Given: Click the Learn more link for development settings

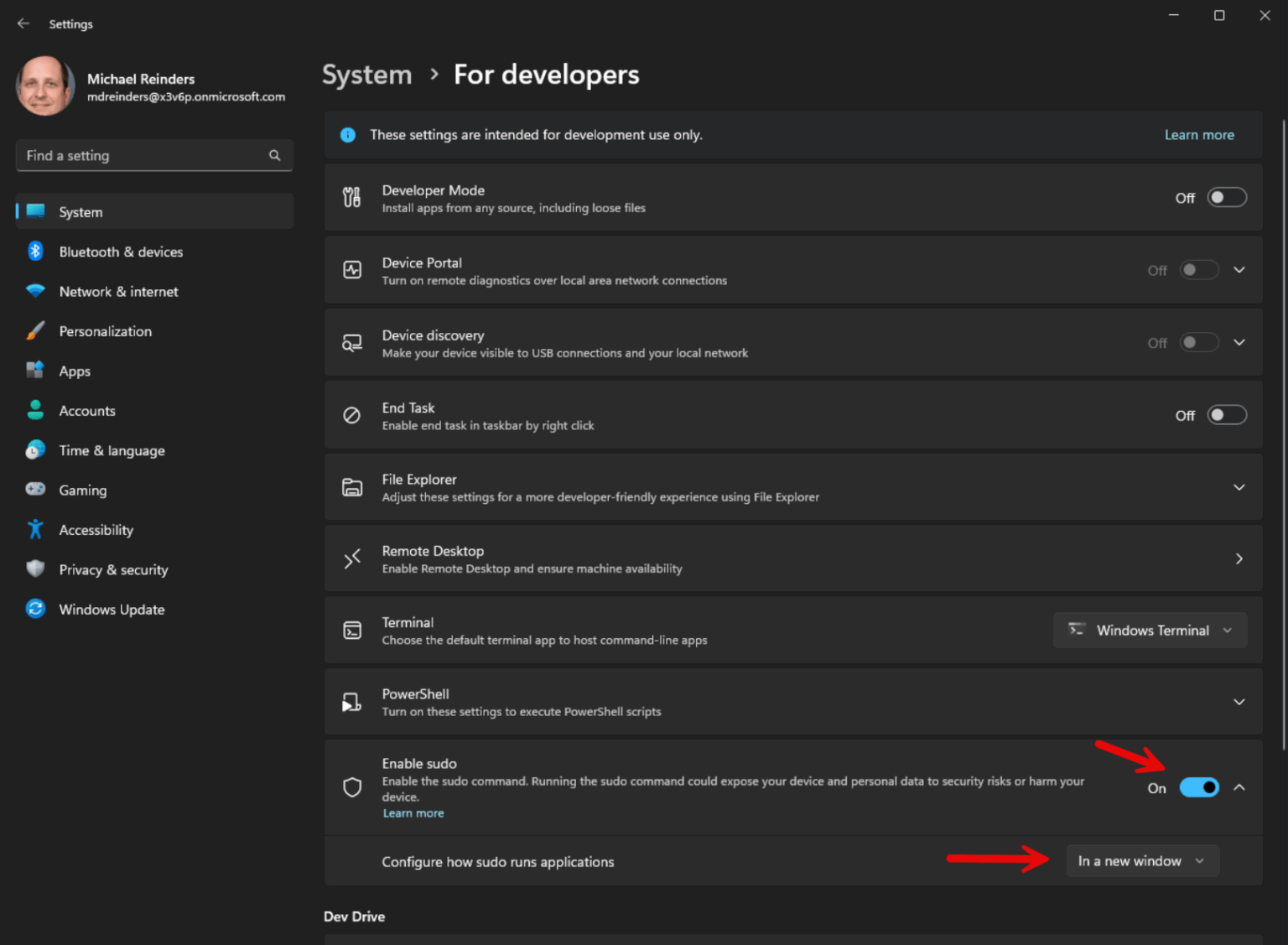Looking at the screenshot, I should [x=1199, y=134].
